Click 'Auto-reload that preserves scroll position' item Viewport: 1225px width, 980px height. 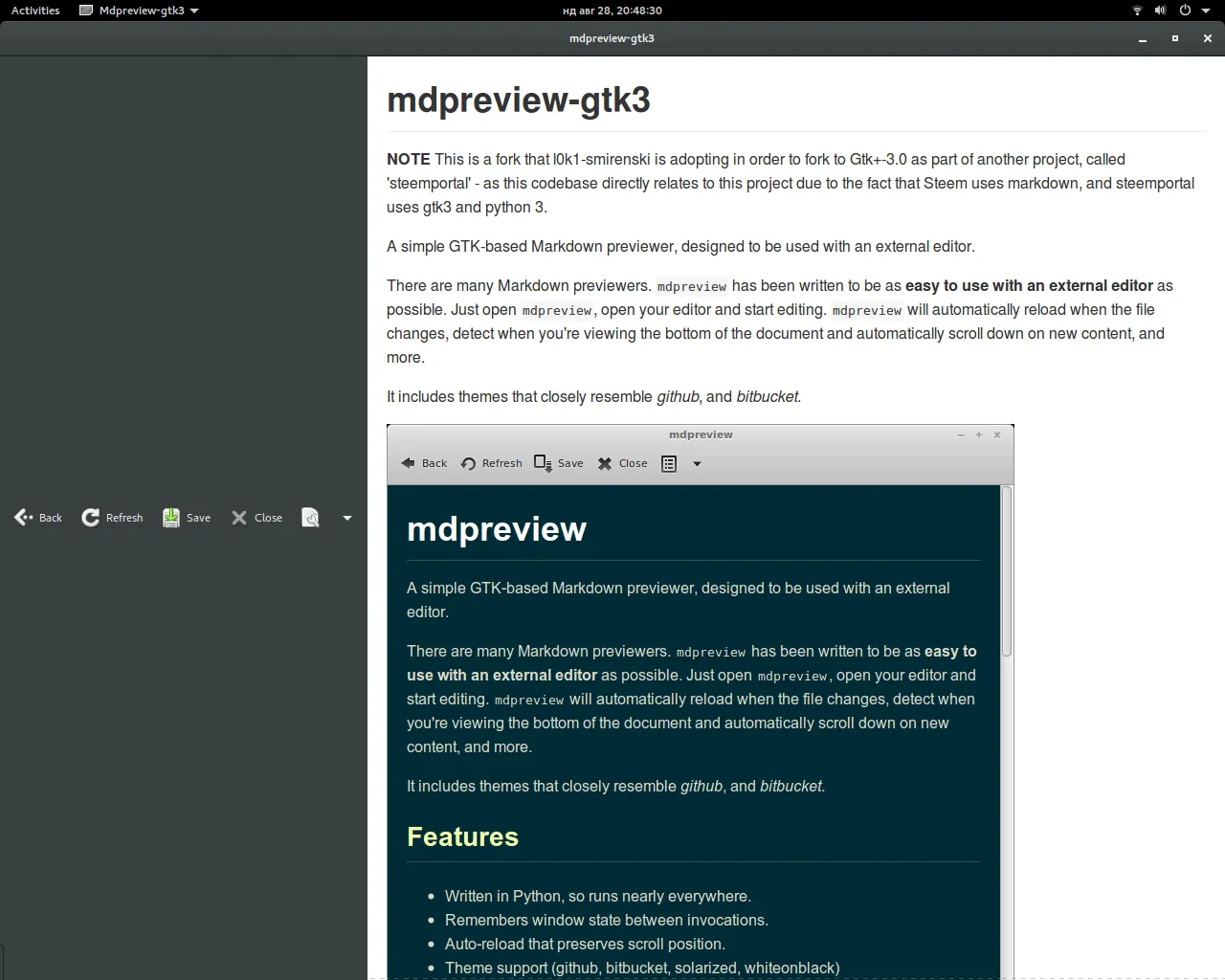tap(585, 945)
